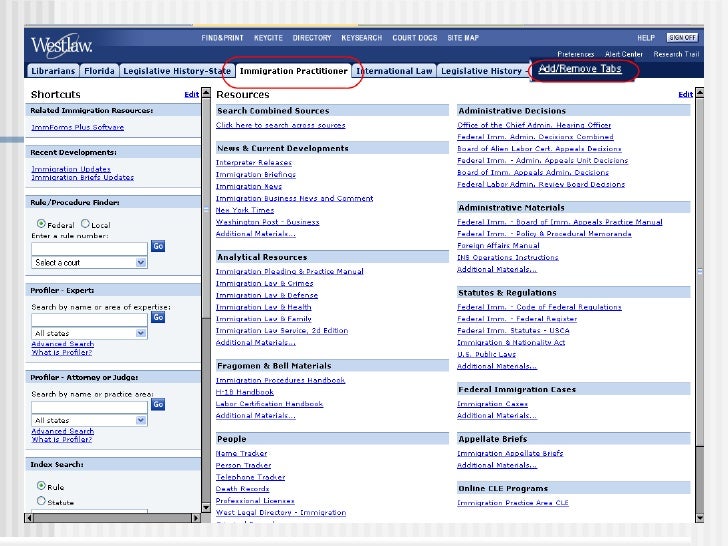This screenshot has width=728, height=546.
Task: Click Shortcuts panel scroll up arrow
Action: point(206,92)
